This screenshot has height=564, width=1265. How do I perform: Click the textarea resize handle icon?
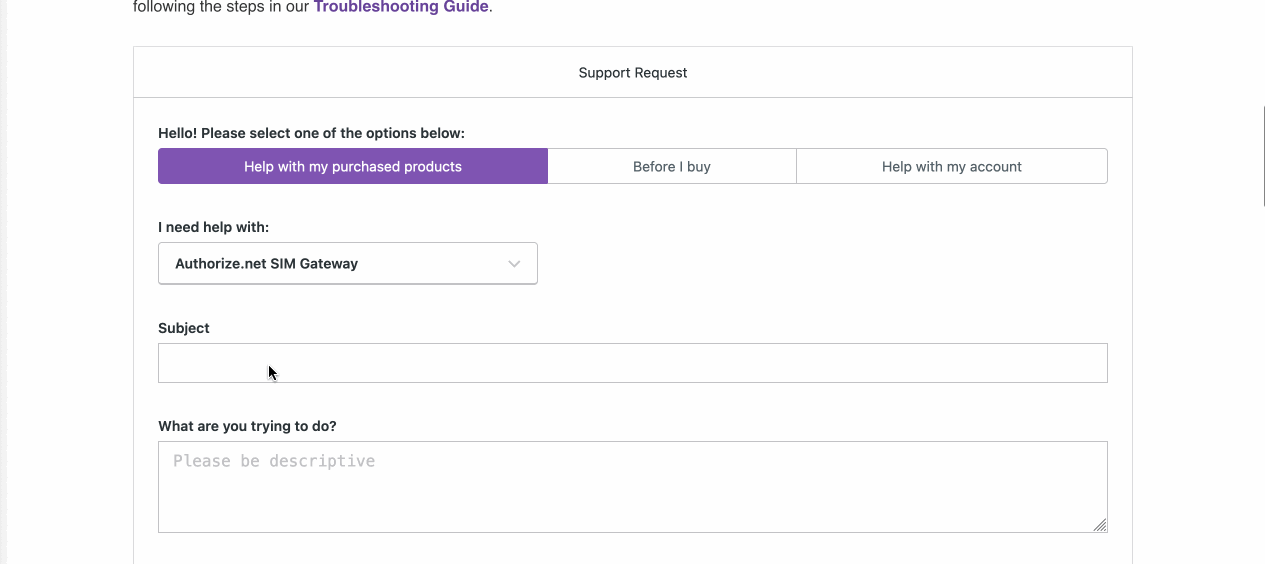1100,525
